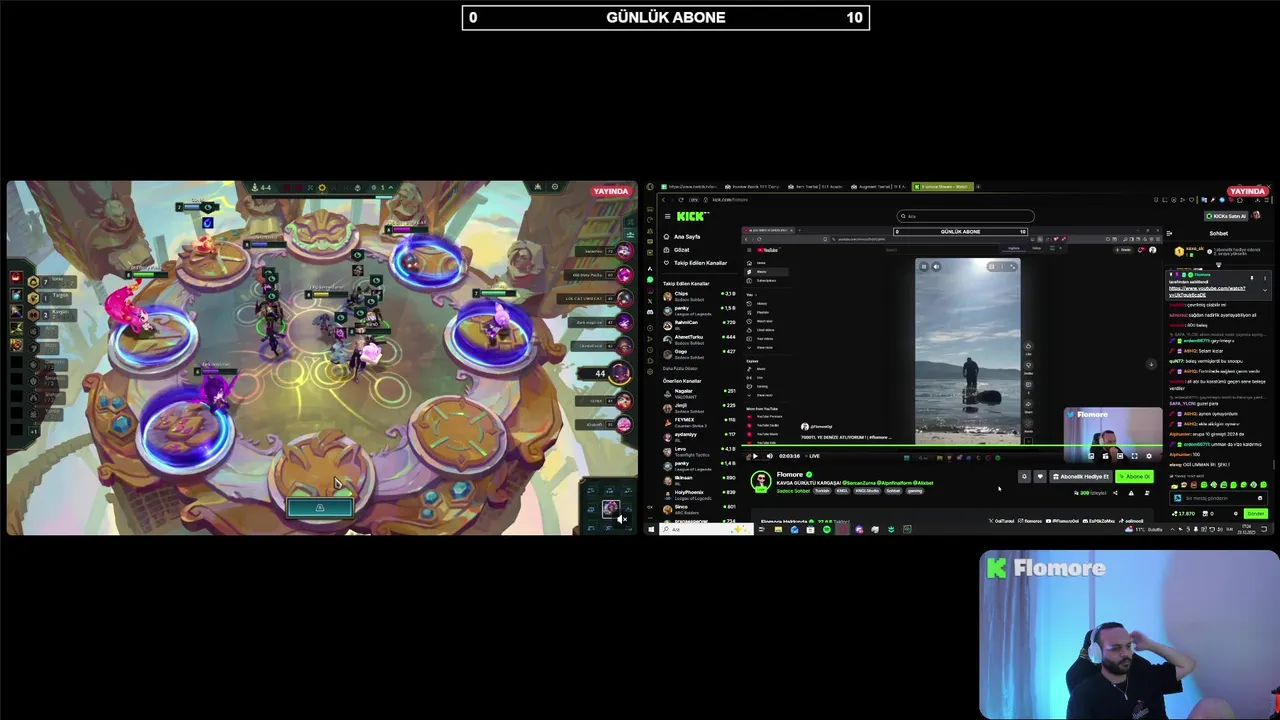Toggle the heart follow button for Flomore

click(x=1040, y=477)
